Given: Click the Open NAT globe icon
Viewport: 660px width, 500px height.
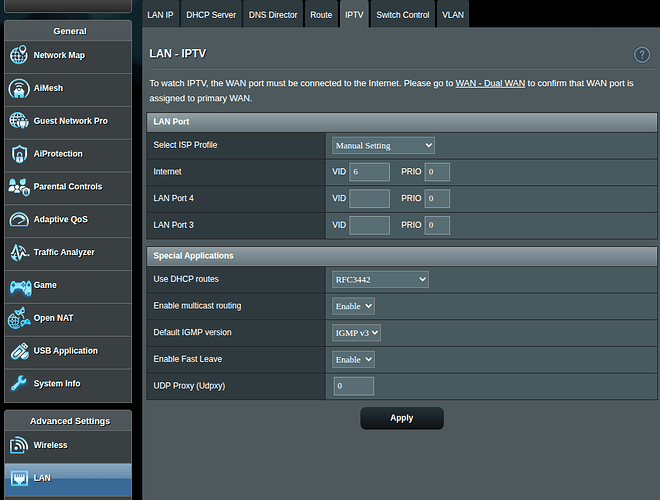Looking at the screenshot, I should click(19, 318).
